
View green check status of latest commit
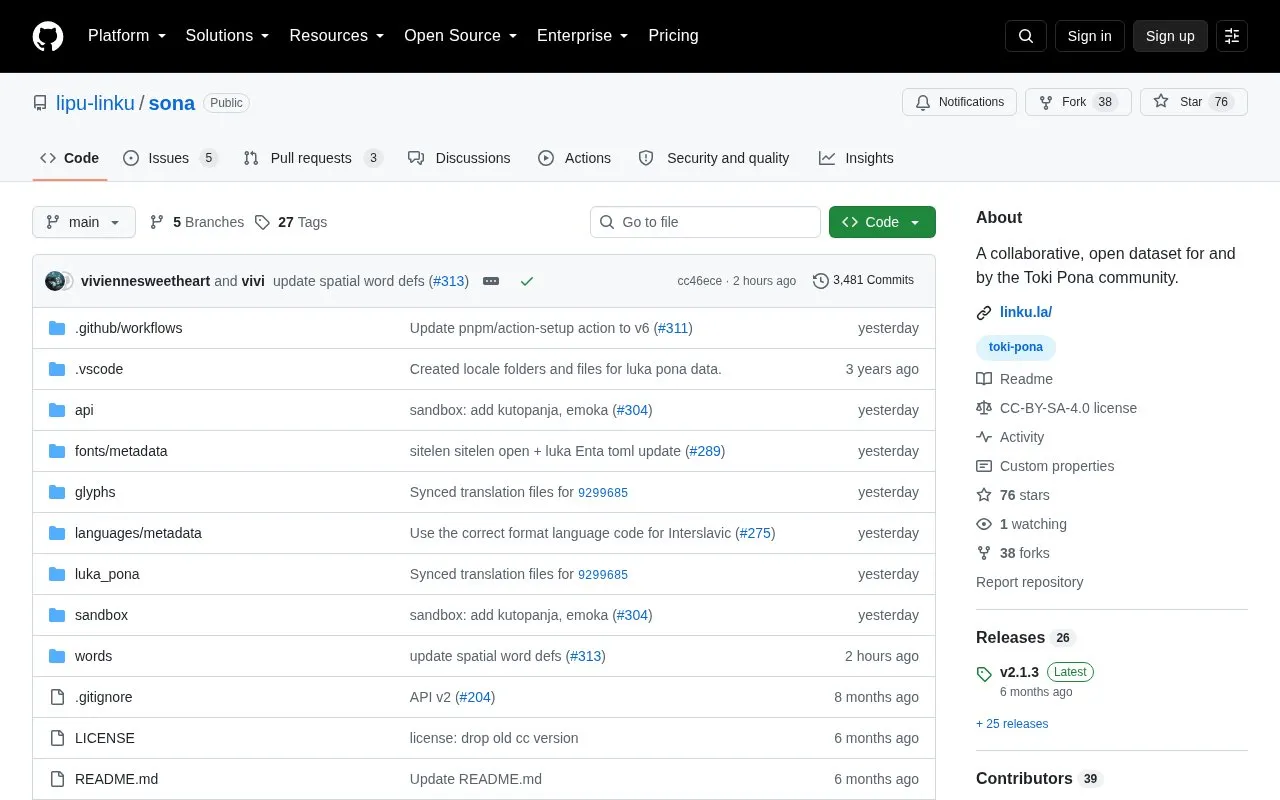tap(527, 281)
